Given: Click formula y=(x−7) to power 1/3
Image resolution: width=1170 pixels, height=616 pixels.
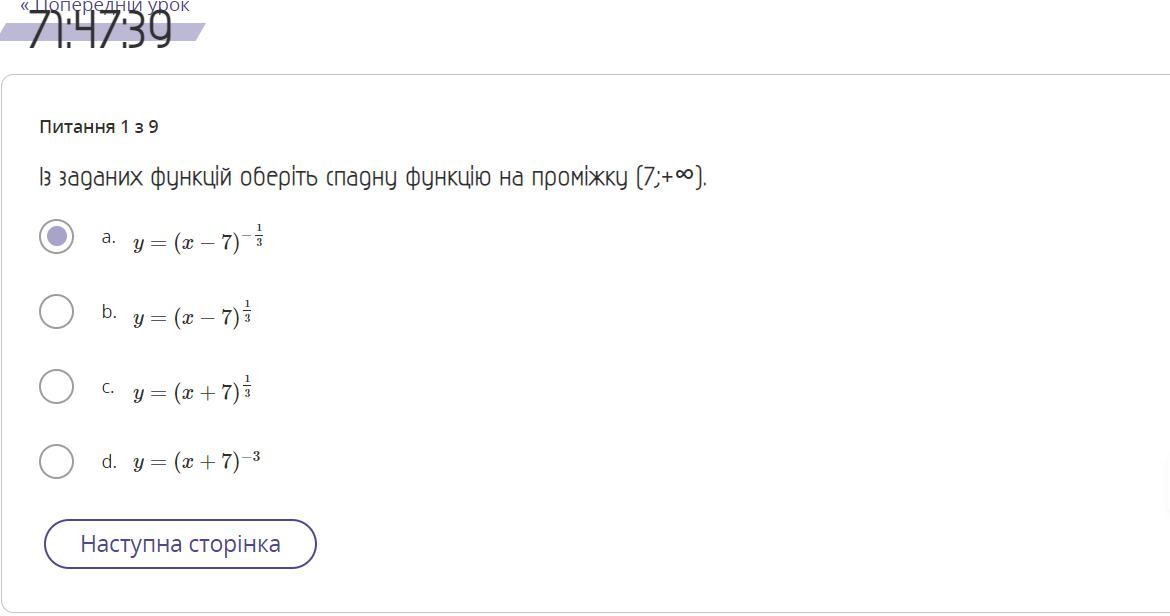Looking at the screenshot, I should (192, 315).
